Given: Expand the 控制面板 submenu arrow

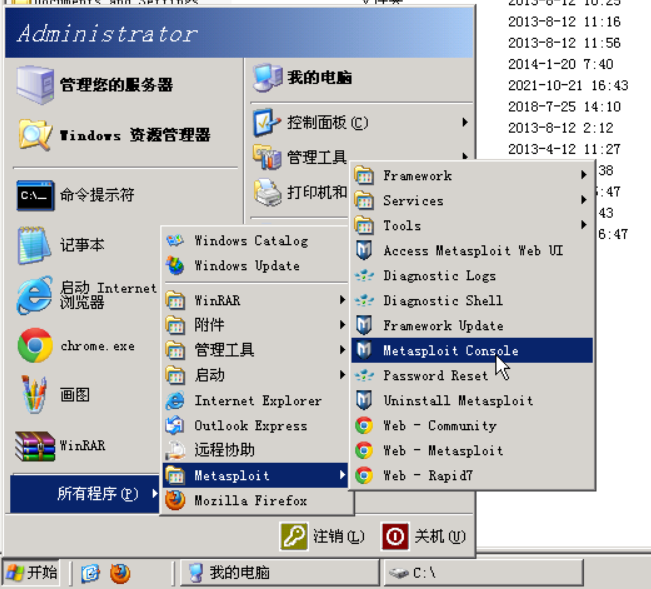Looking at the screenshot, I should 465,122.
